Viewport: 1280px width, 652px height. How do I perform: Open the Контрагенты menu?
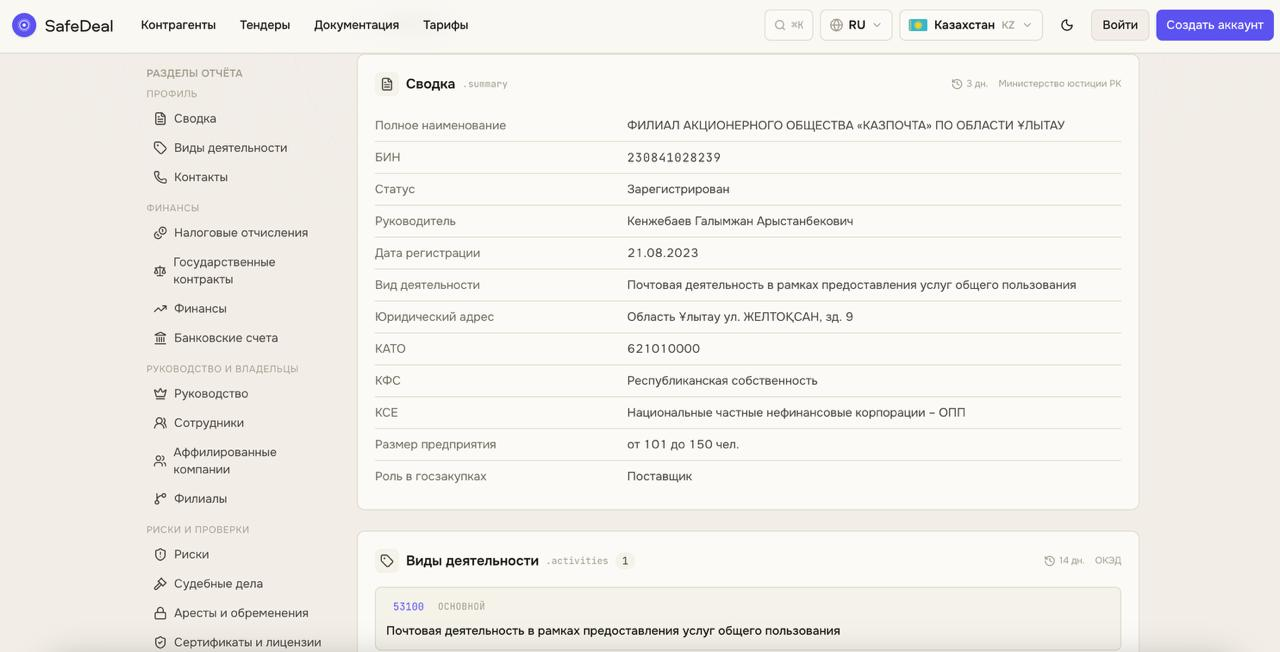178,25
